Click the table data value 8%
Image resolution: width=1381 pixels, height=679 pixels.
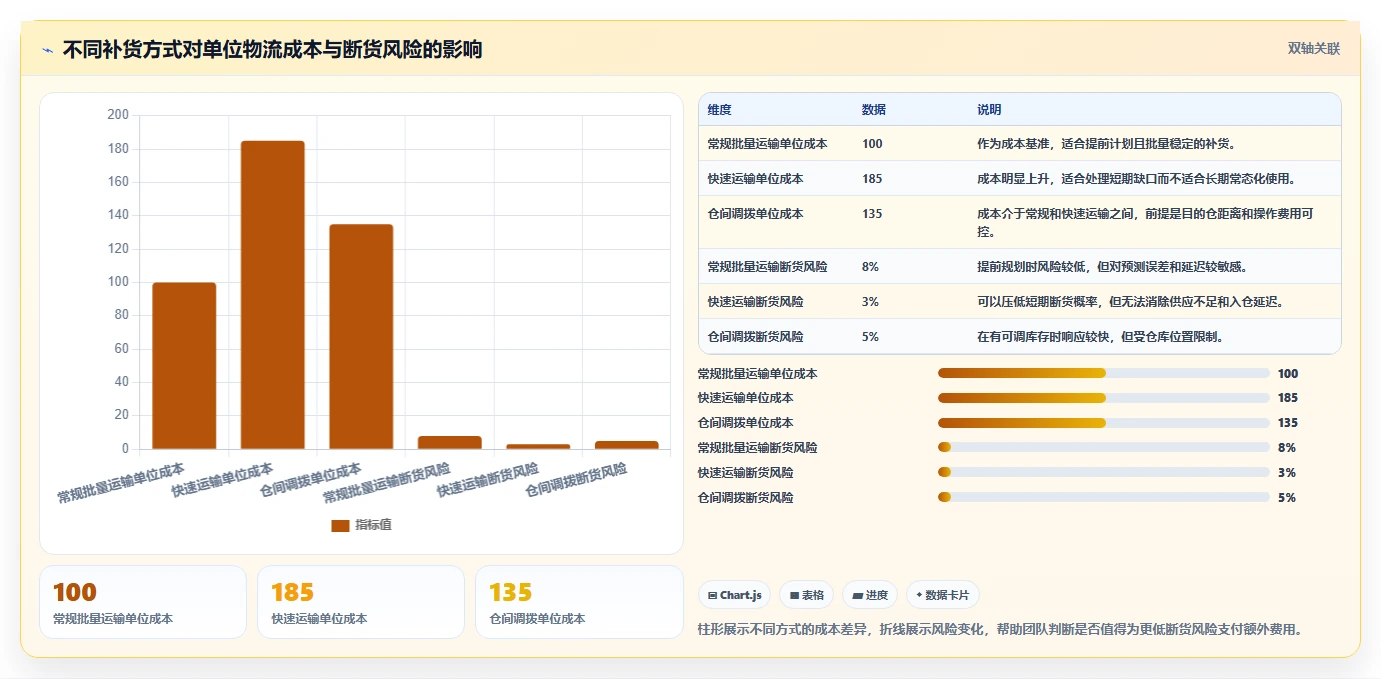click(870, 267)
